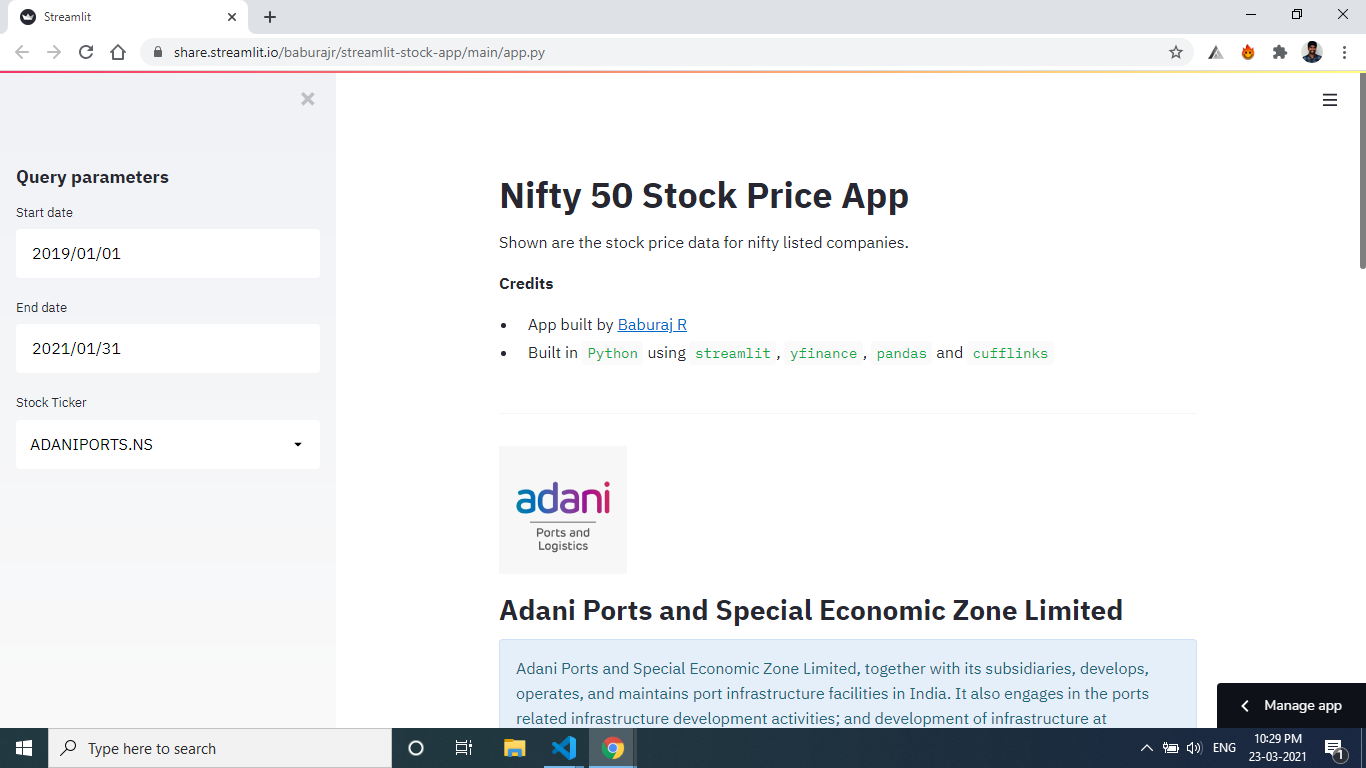Click the cufflinks code tag
The image size is (1366, 768).
(1010, 353)
